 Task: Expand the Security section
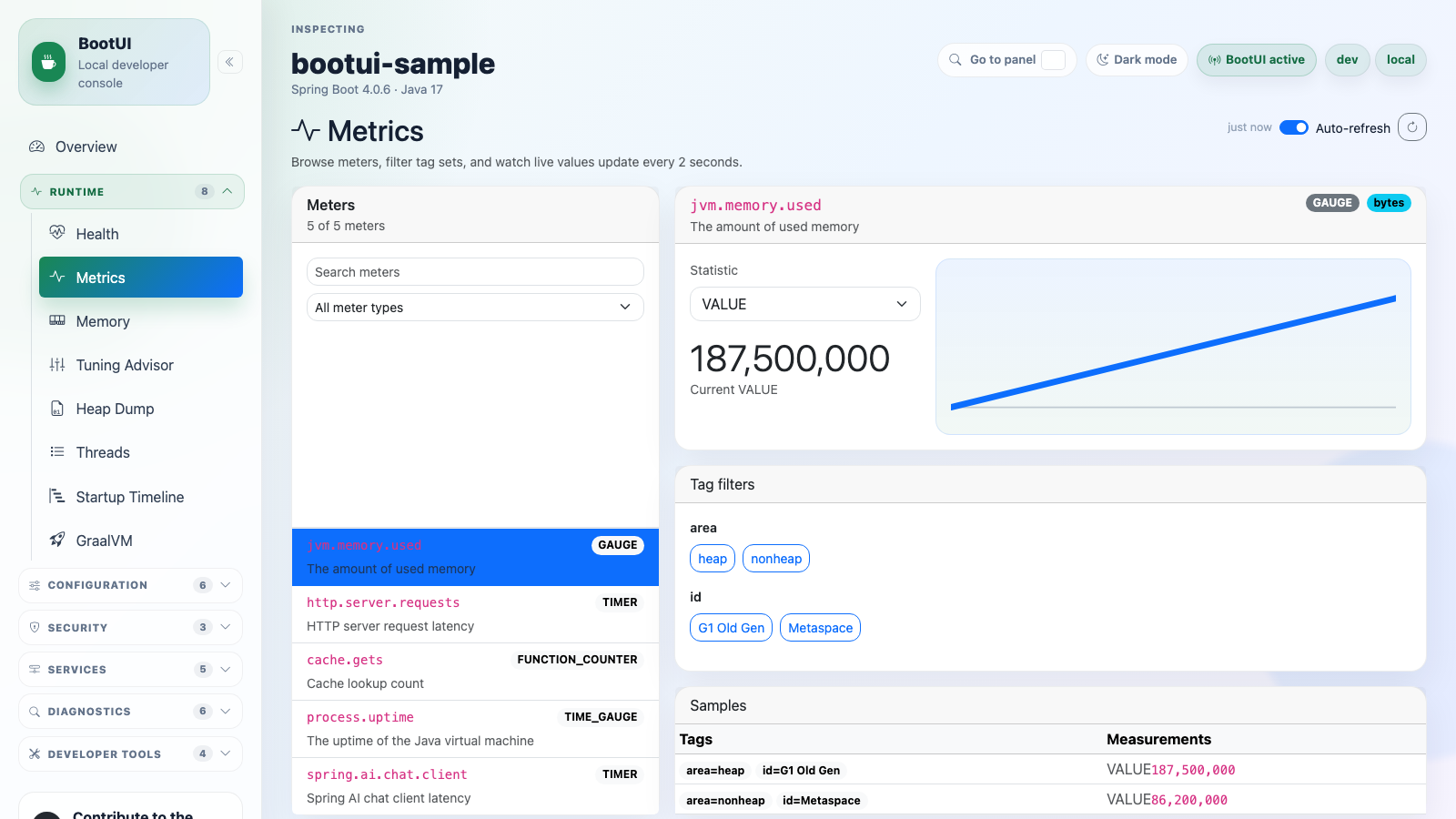click(x=131, y=627)
